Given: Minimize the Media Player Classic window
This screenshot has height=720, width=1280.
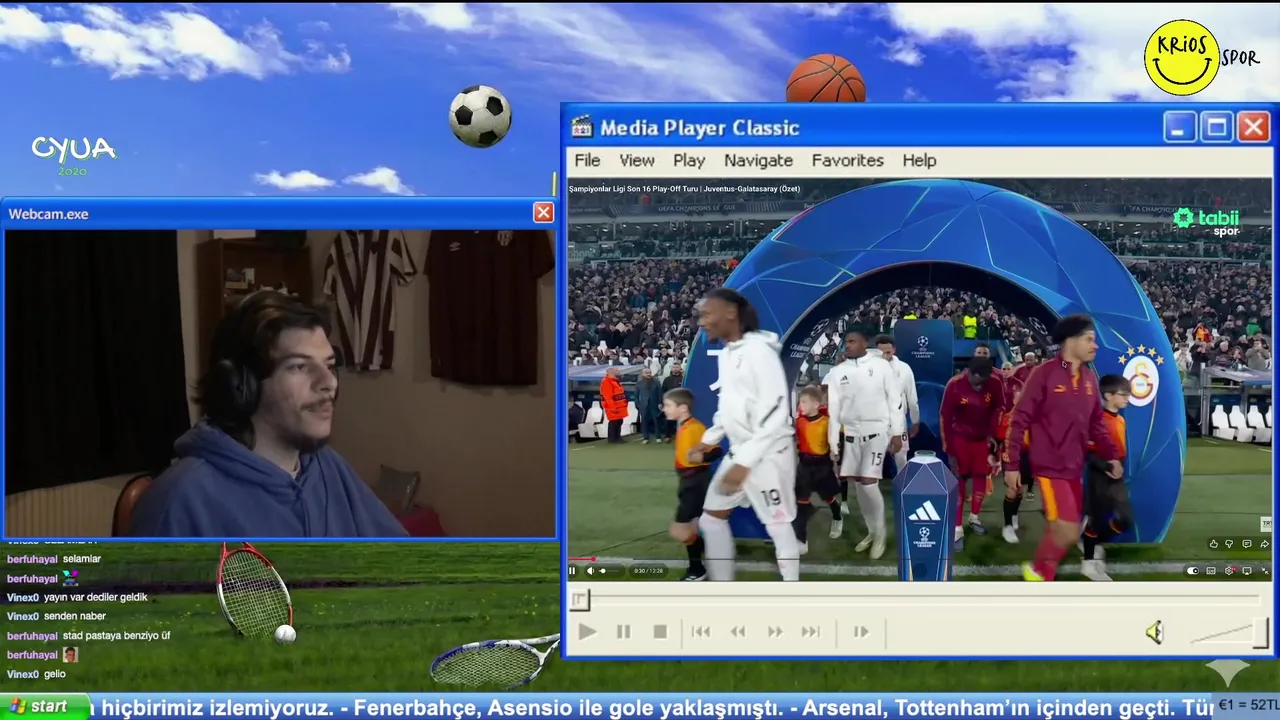Looking at the screenshot, I should point(1180,127).
